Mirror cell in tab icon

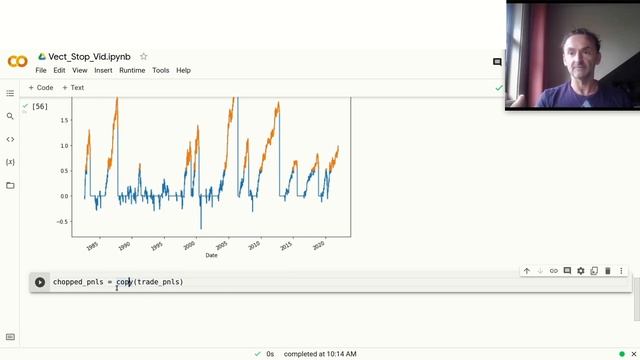(594, 271)
